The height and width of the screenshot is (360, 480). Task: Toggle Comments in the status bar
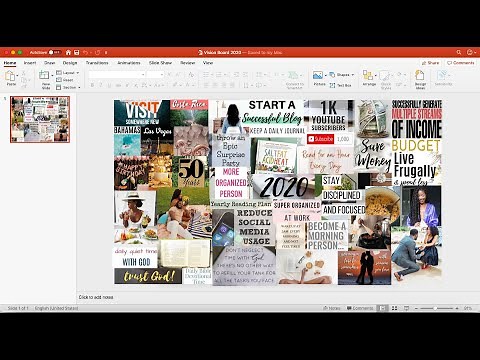tap(360, 308)
